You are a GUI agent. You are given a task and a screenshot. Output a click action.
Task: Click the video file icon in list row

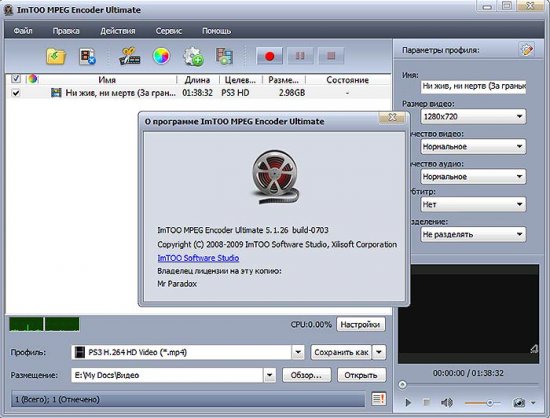pos(56,93)
